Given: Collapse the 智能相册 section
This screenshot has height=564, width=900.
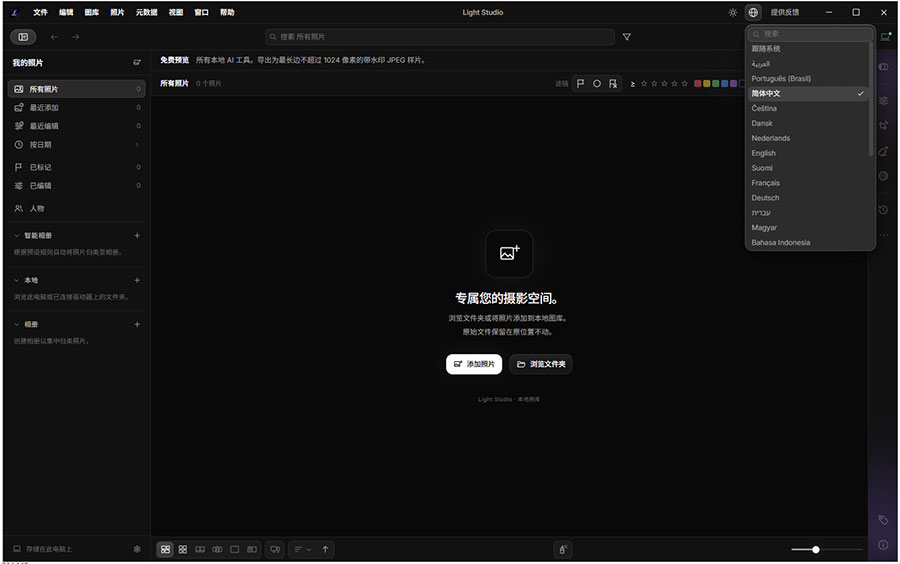Looking at the screenshot, I should click(17, 235).
